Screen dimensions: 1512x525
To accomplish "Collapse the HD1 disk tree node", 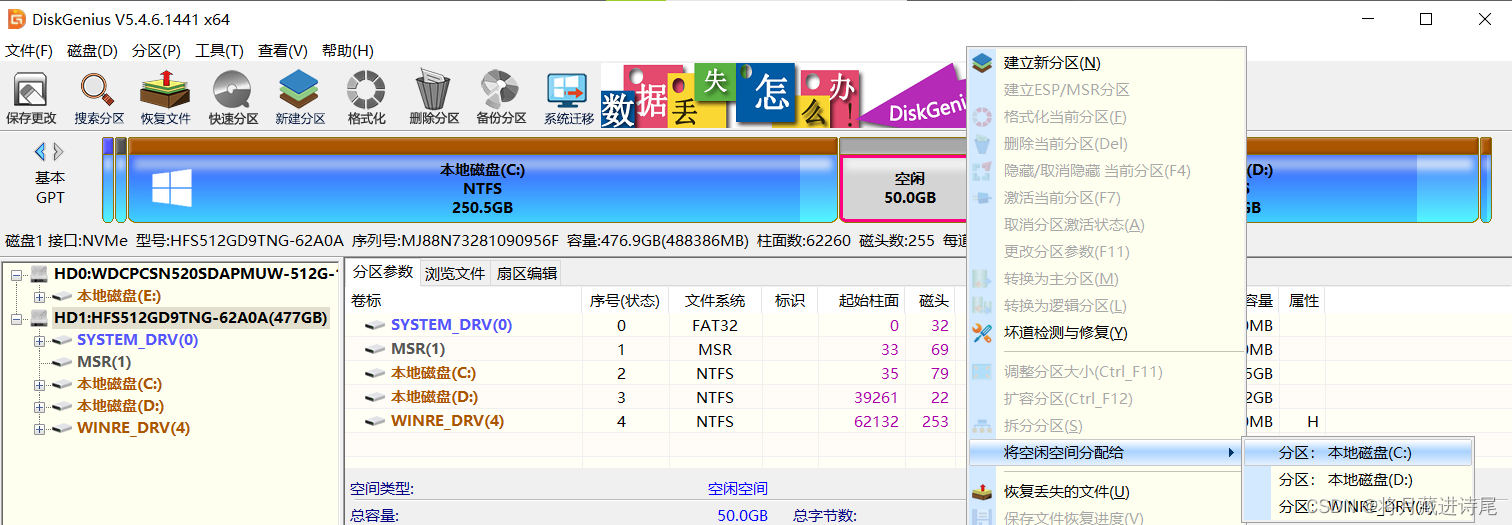I will coord(16,318).
